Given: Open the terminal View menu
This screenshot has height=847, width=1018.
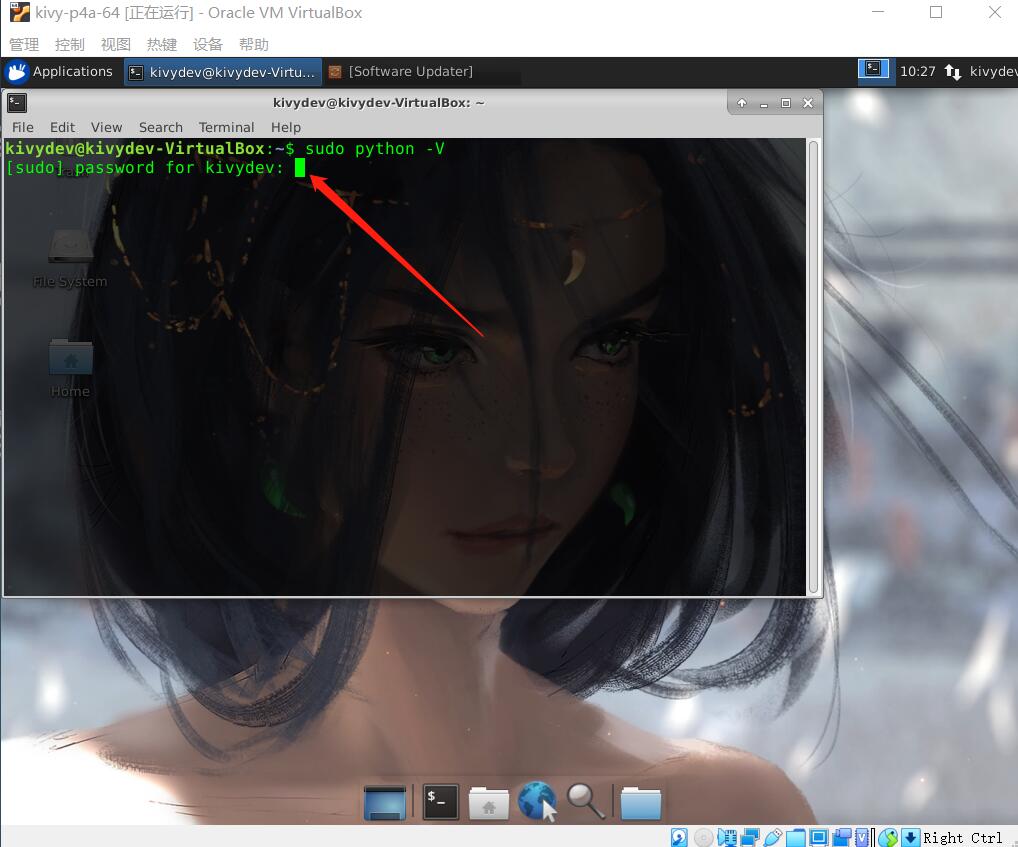Looking at the screenshot, I should click(x=106, y=127).
